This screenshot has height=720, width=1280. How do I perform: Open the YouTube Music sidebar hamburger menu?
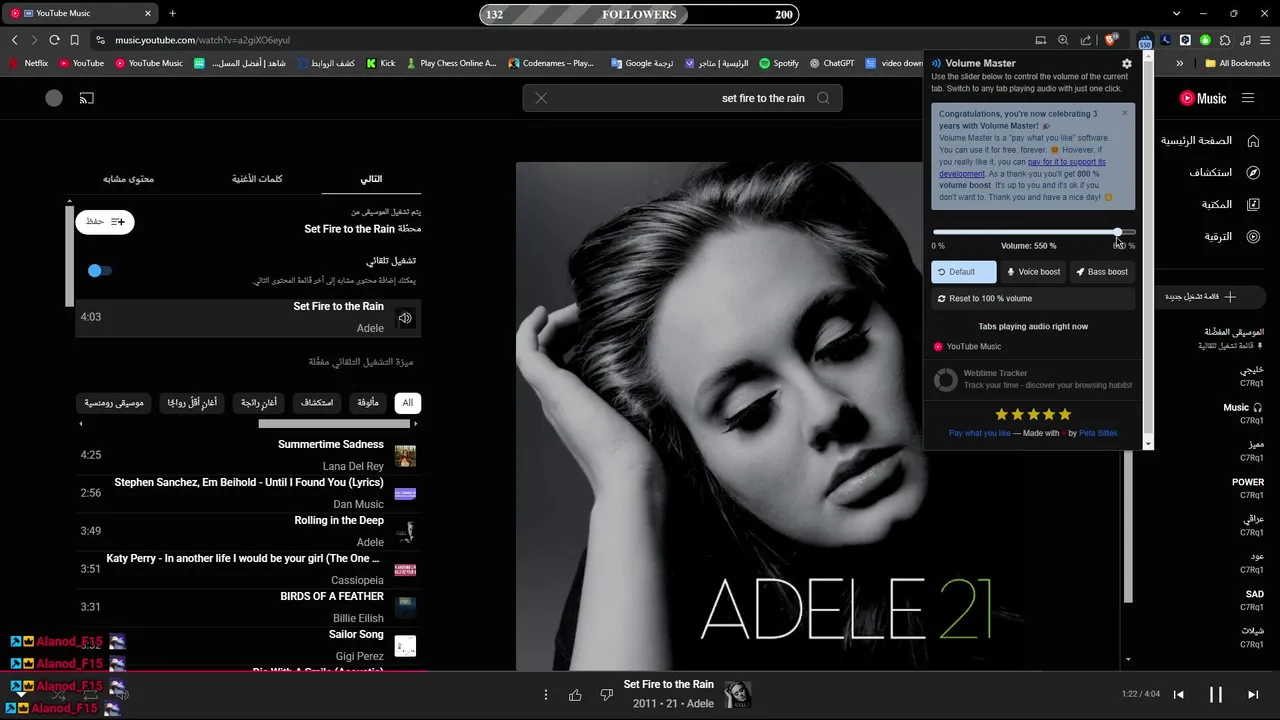[1248, 98]
